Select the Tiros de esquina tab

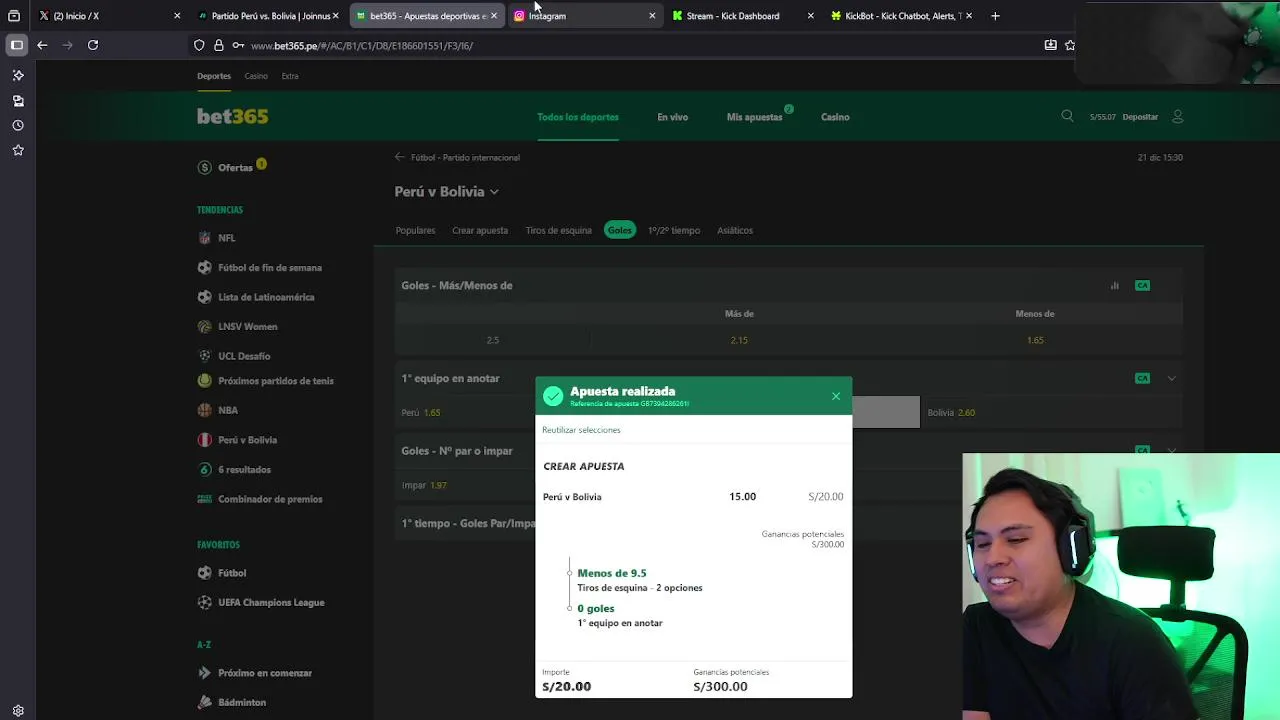[558, 230]
